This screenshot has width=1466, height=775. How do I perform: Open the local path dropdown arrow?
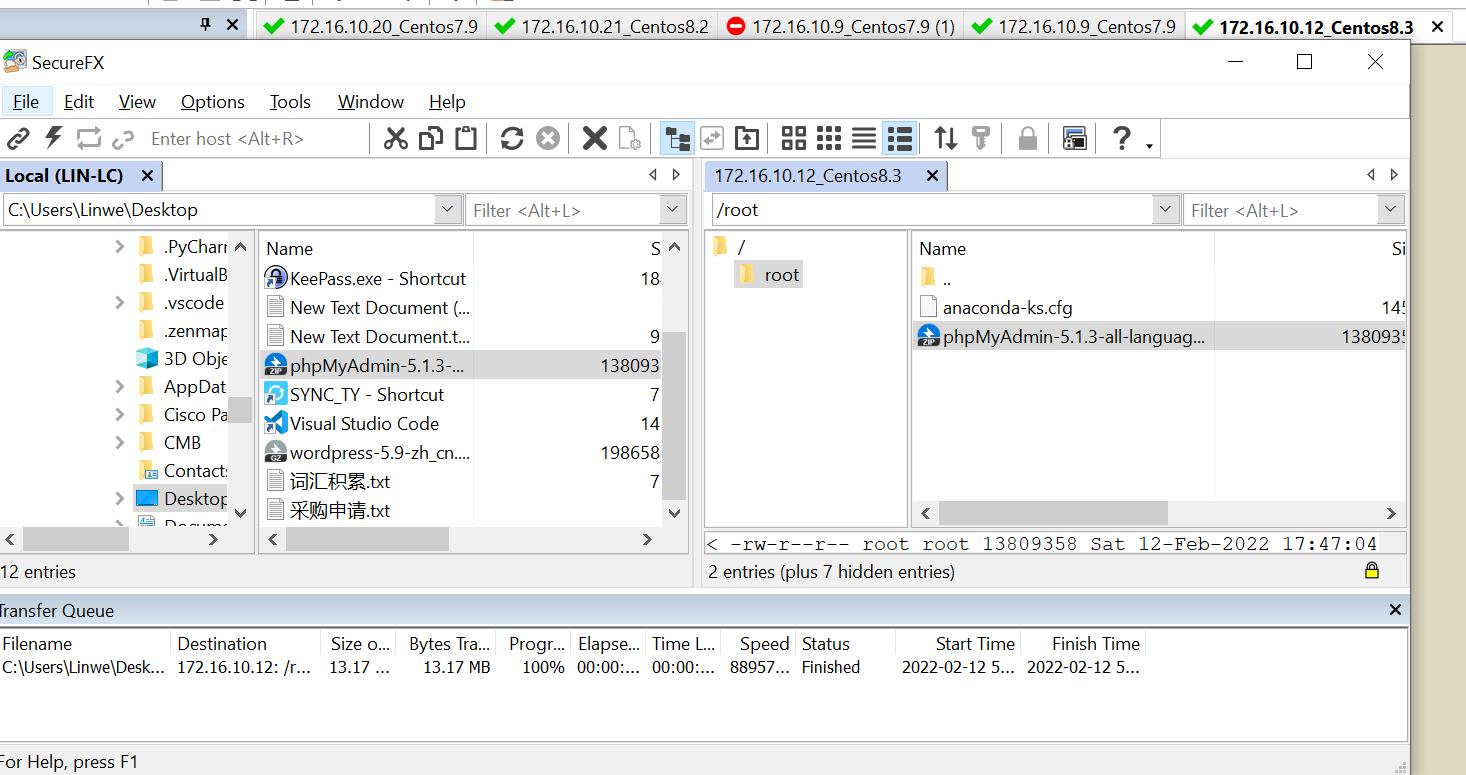448,210
